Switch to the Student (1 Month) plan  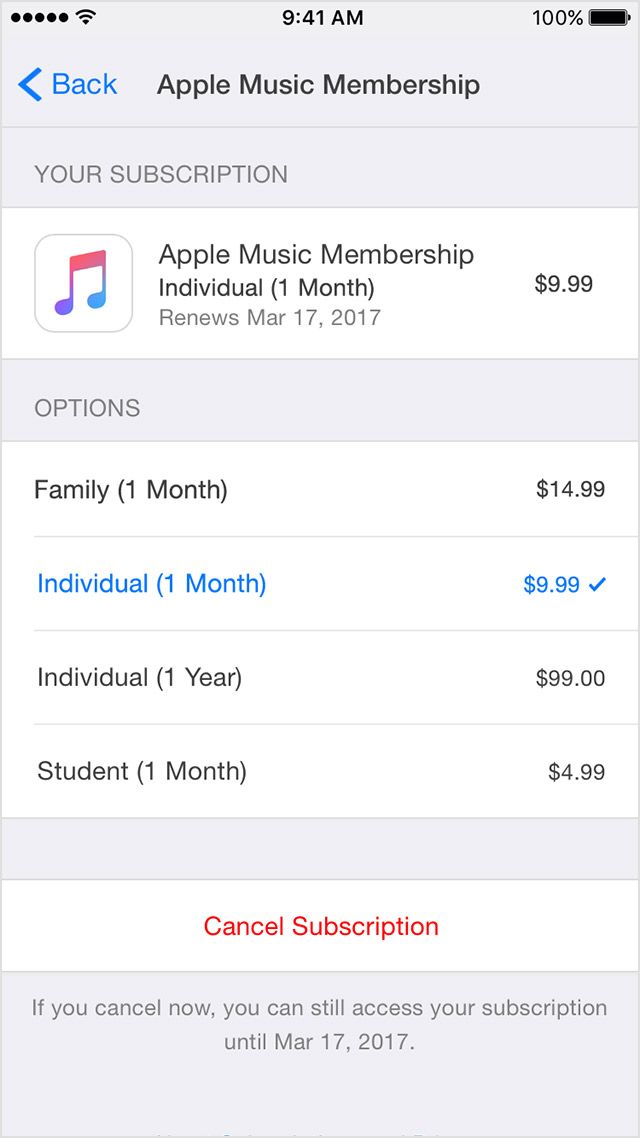[142, 772]
